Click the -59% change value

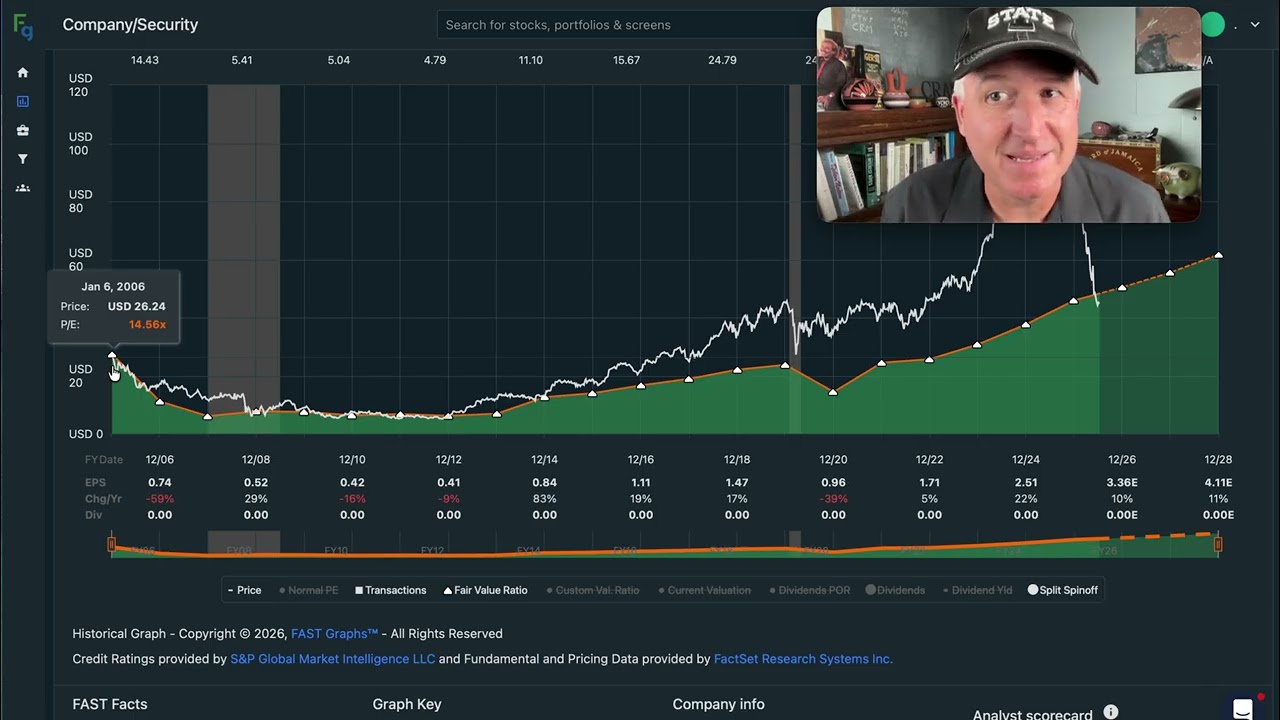pyautogui.click(x=160, y=499)
